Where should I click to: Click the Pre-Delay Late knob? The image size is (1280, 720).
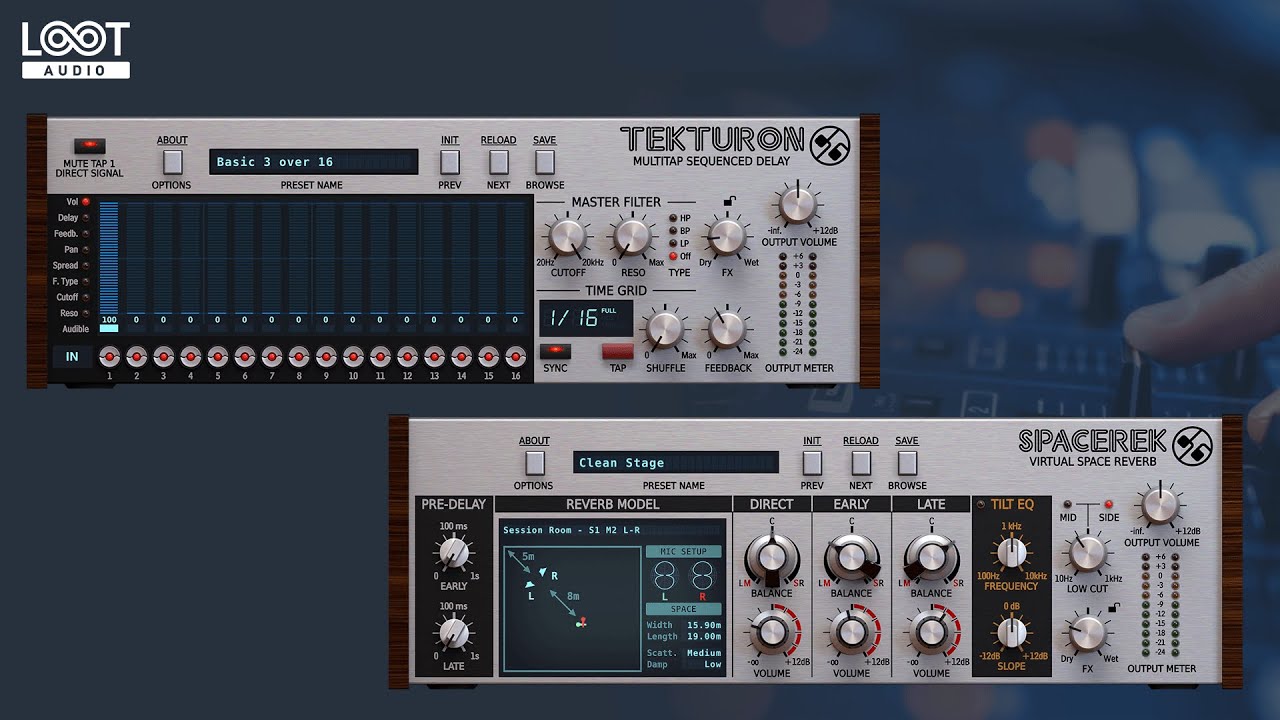coord(454,633)
